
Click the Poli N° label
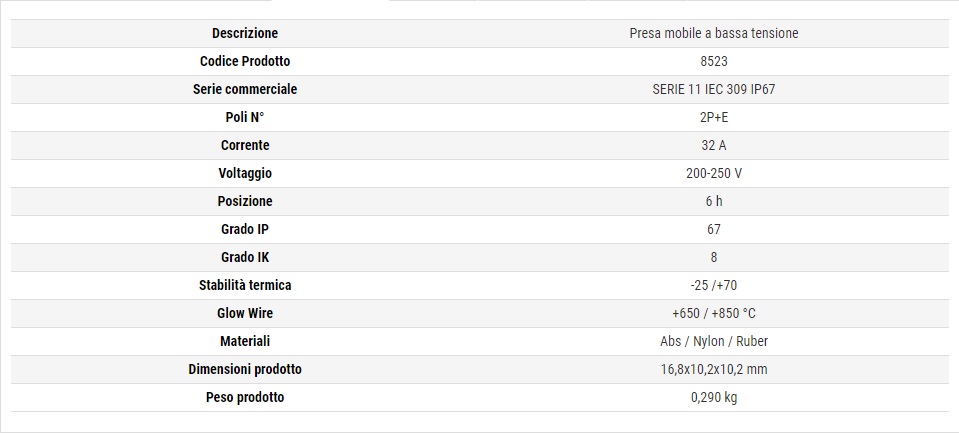[245, 117]
